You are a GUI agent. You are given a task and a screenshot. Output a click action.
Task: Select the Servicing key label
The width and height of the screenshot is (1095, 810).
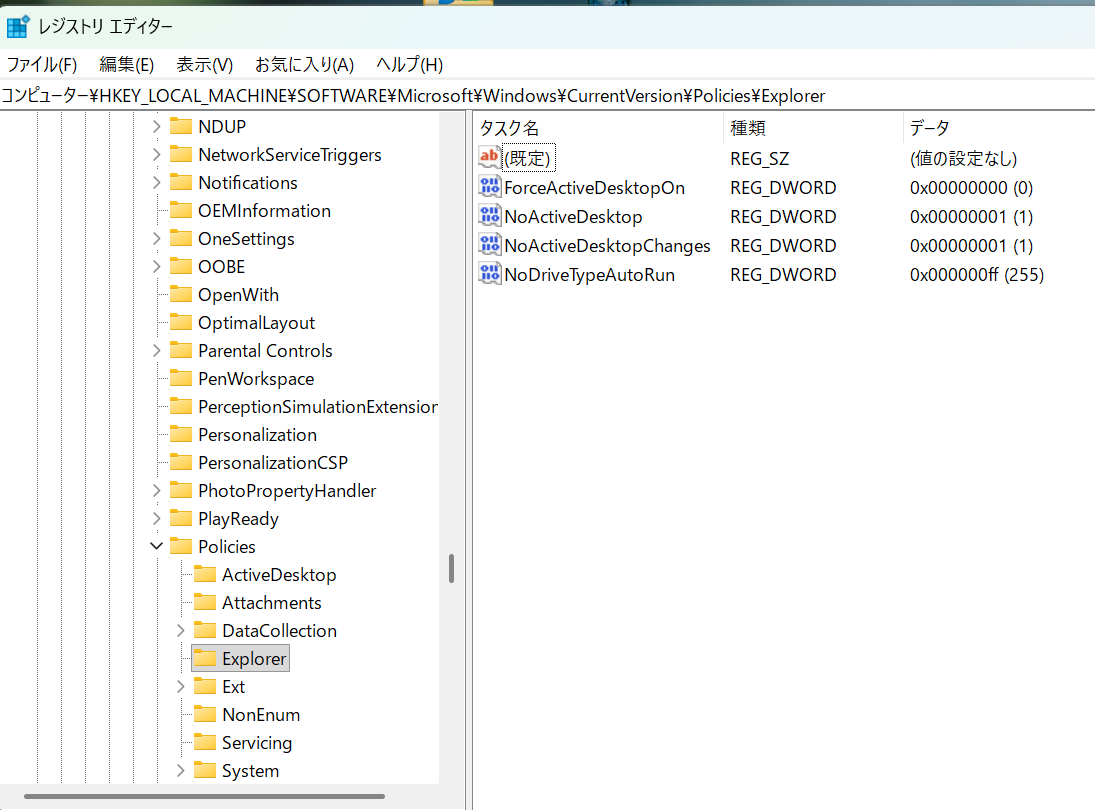pyautogui.click(x=257, y=743)
